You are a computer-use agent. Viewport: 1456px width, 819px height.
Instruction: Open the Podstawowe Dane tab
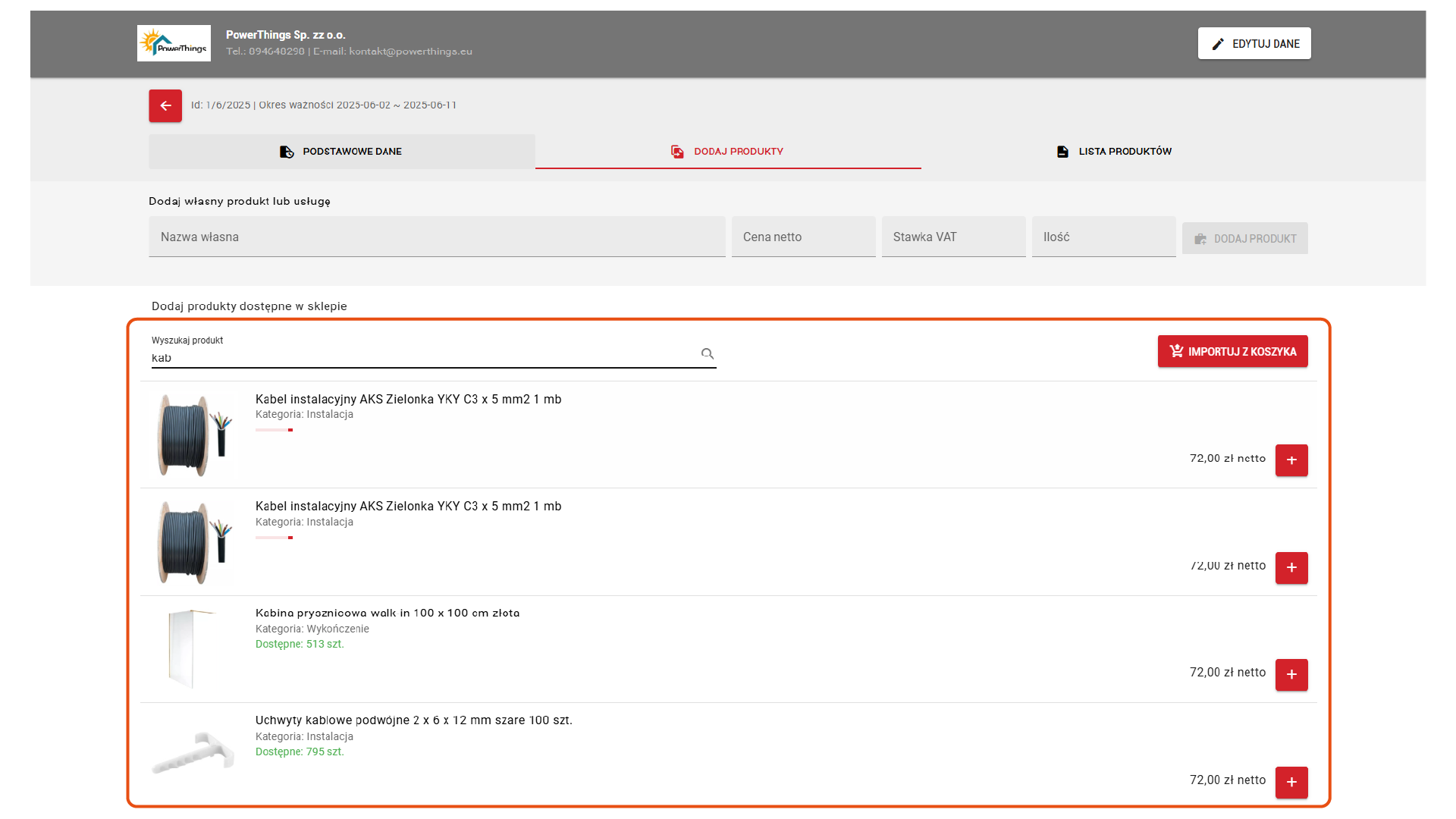click(341, 152)
